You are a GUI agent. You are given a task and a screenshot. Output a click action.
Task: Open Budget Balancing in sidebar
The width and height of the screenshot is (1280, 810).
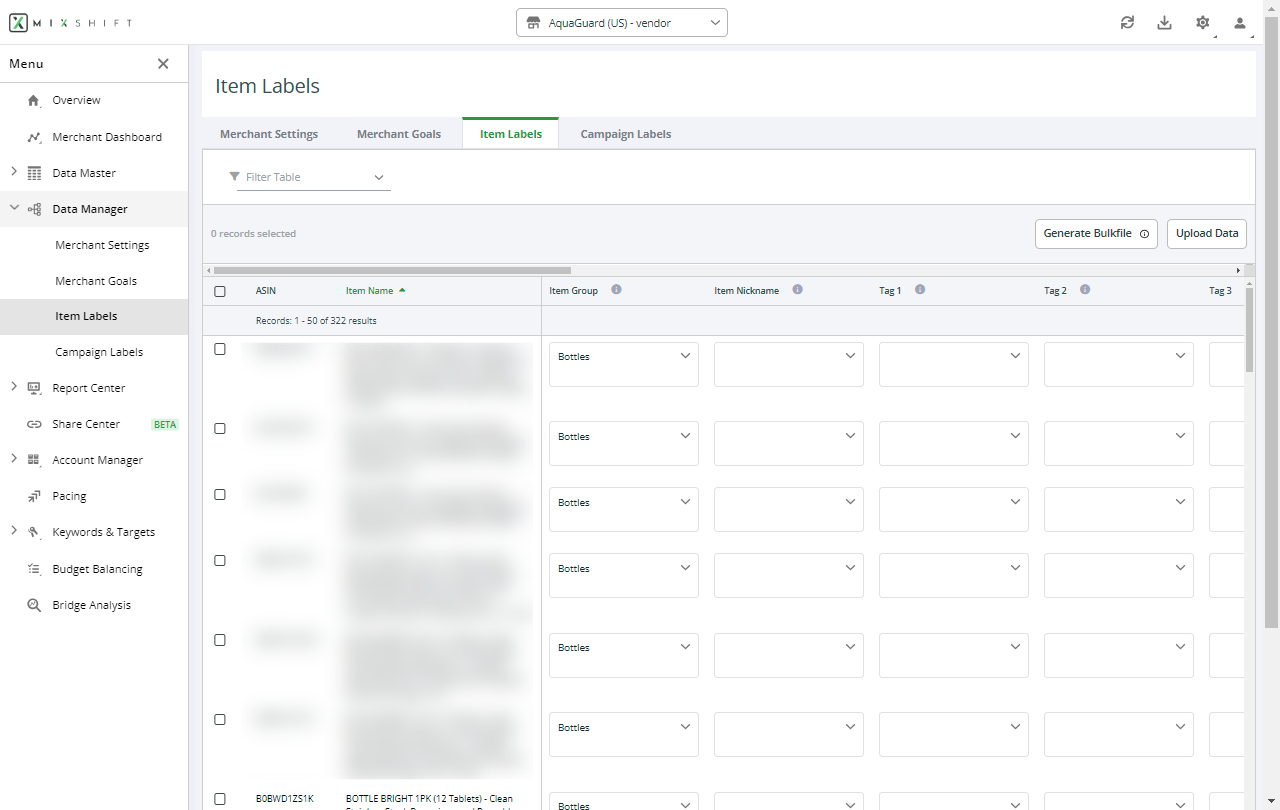pos(97,569)
